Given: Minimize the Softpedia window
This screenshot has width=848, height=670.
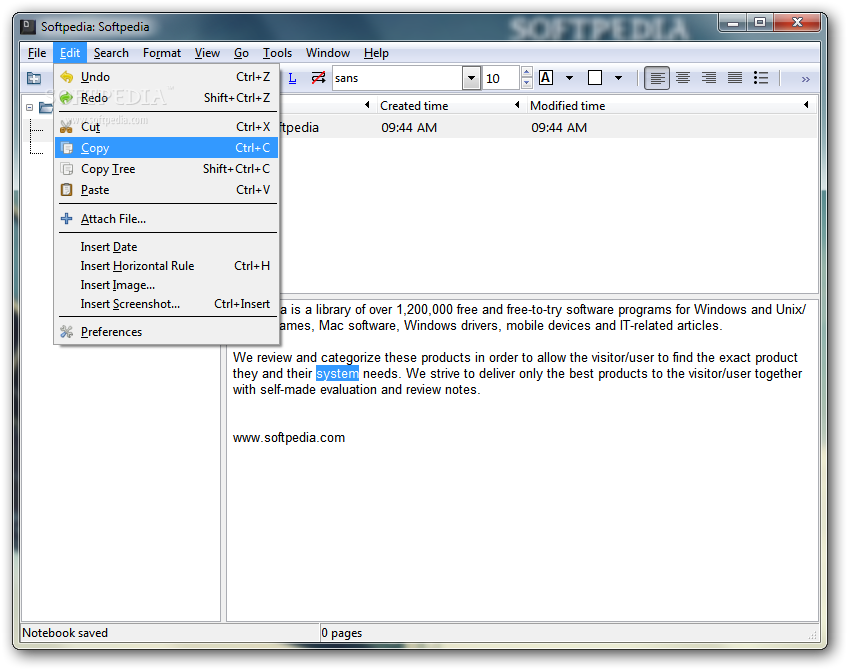Looking at the screenshot, I should pos(733,23).
